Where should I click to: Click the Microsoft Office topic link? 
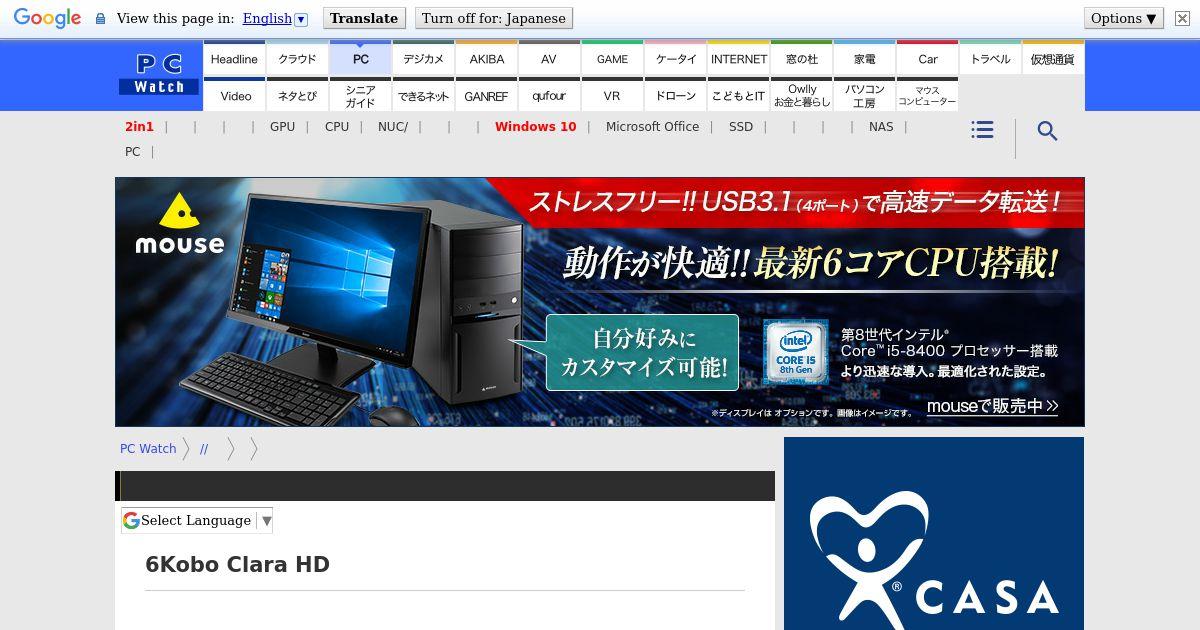652,127
